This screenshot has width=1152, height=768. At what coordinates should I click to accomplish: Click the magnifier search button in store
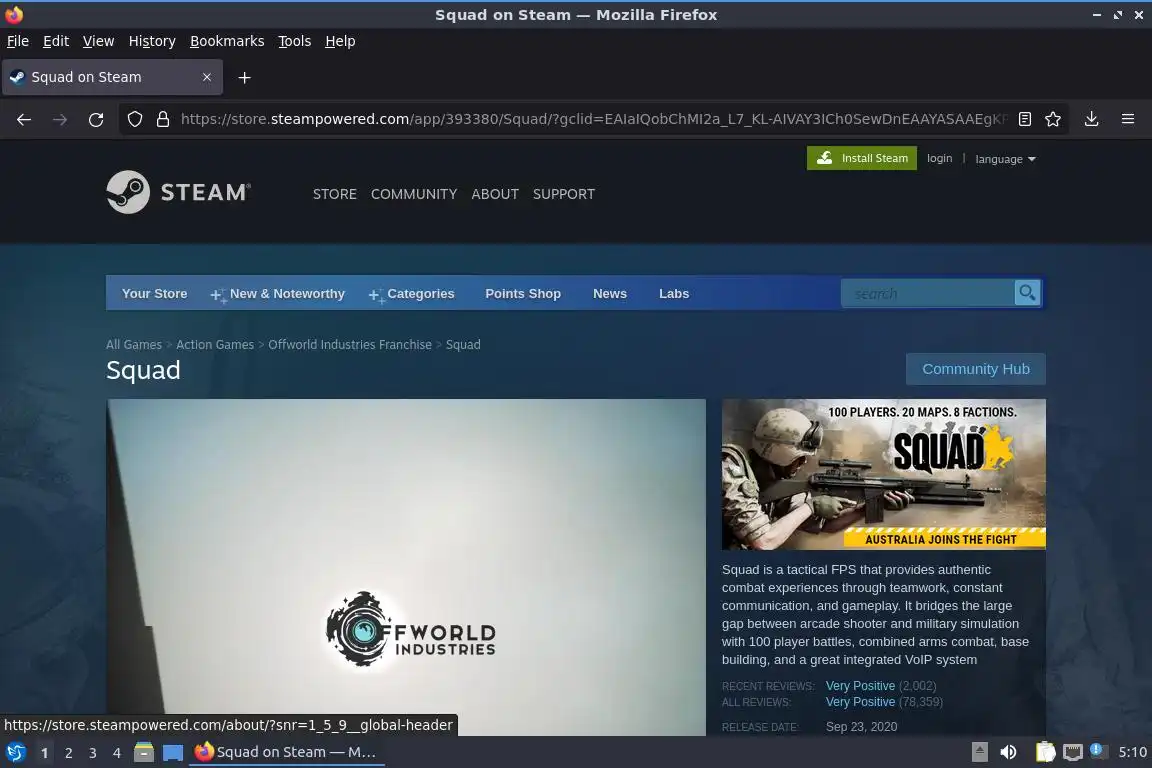pos(1027,293)
